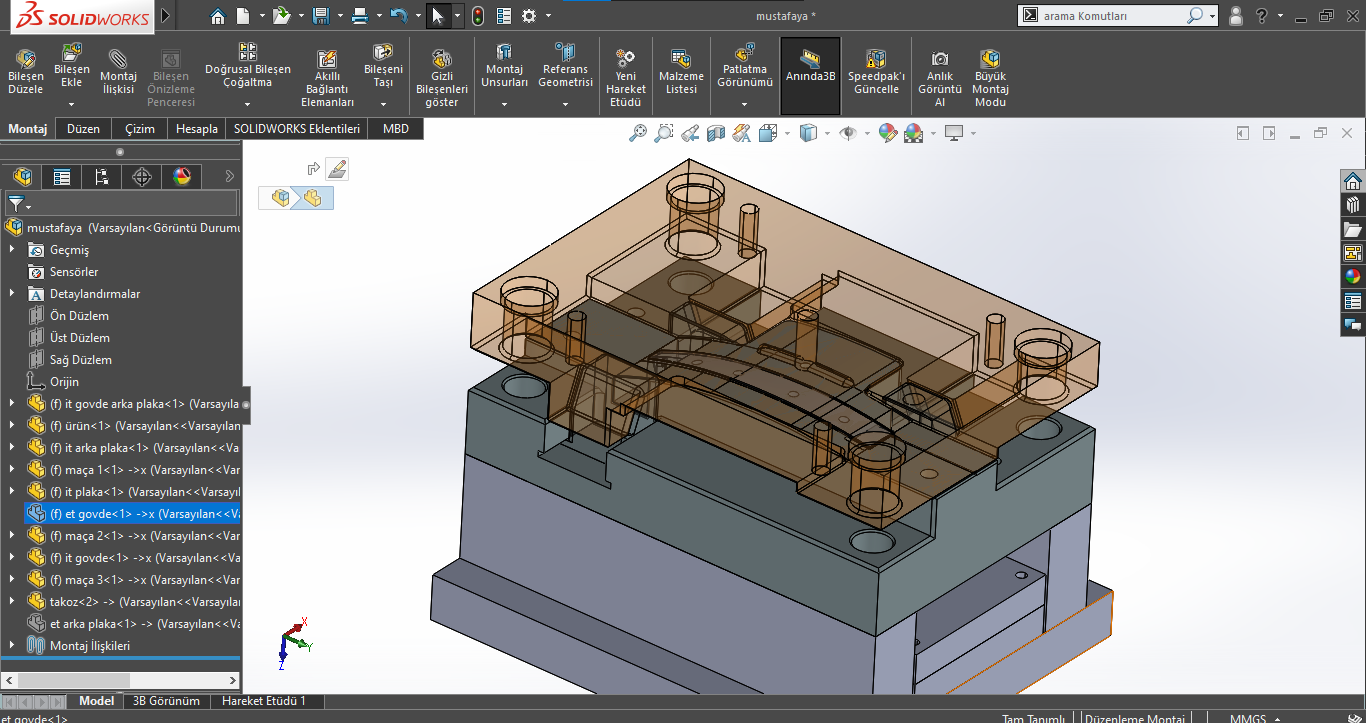Expand the Geçmiş tree node
Viewport: 1366px width, 723px height.
[12, 250]
